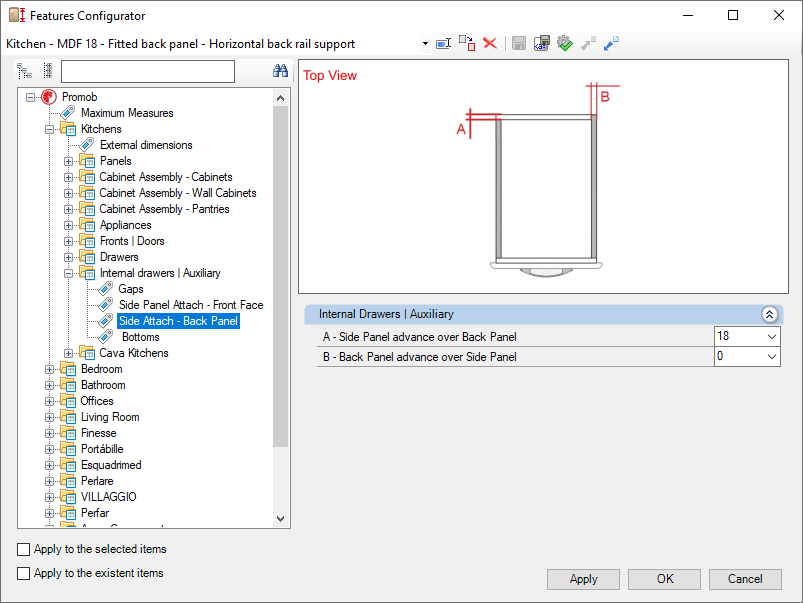Click the red X delete icon
The width and height of the screenshot is (803, 603).
tap(490, 43)
